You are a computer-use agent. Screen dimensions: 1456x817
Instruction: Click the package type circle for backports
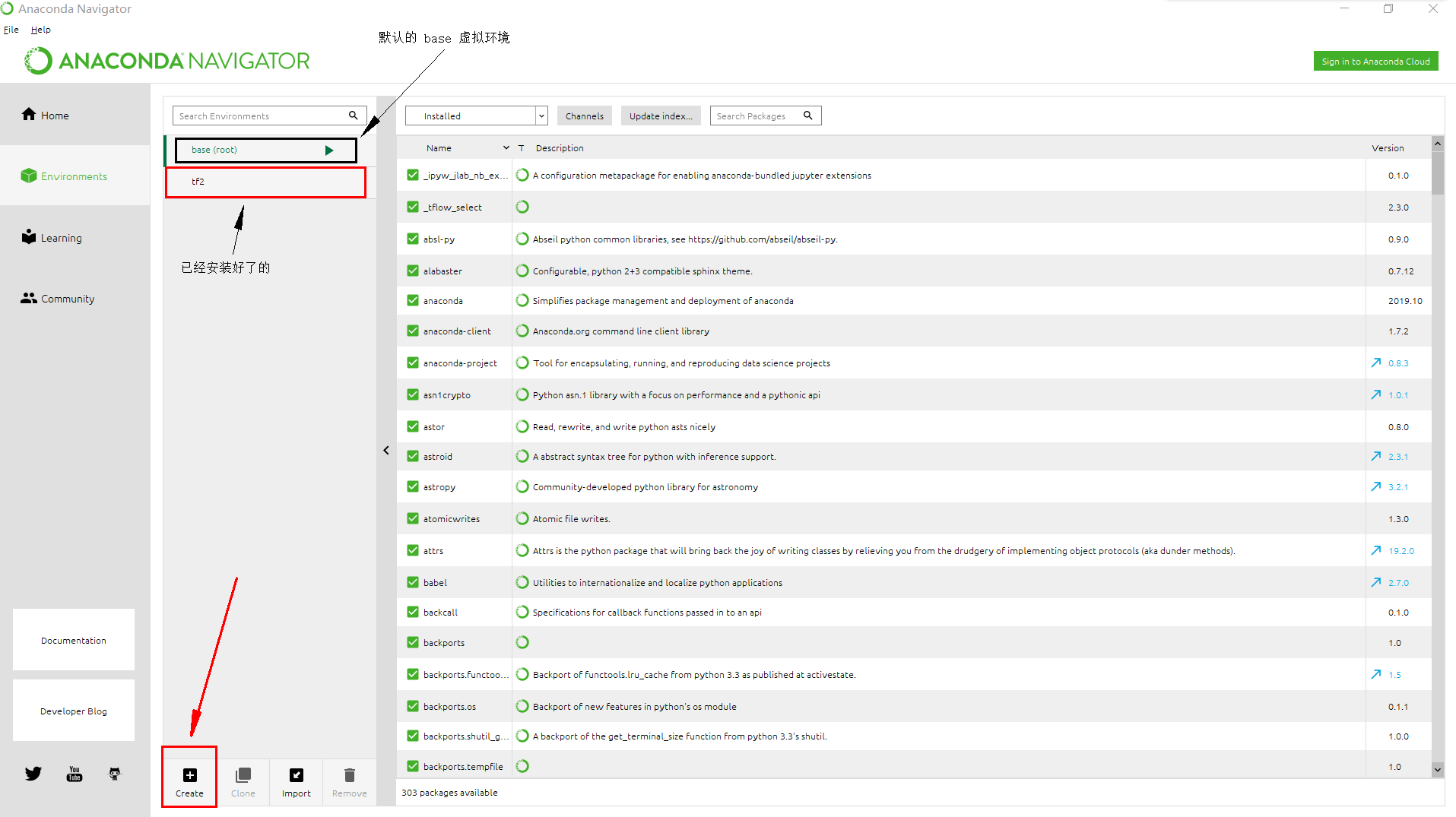[x=522, y=643]
